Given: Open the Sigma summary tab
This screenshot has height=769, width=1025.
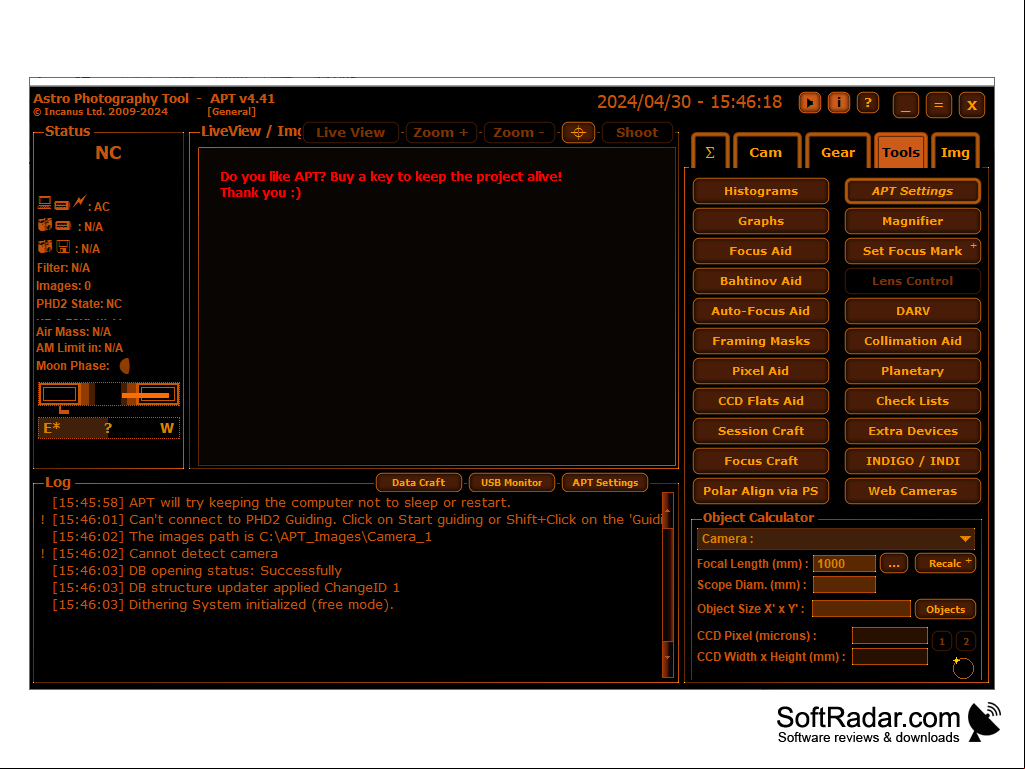Looking at the screenshot, I should coord(710,152).
